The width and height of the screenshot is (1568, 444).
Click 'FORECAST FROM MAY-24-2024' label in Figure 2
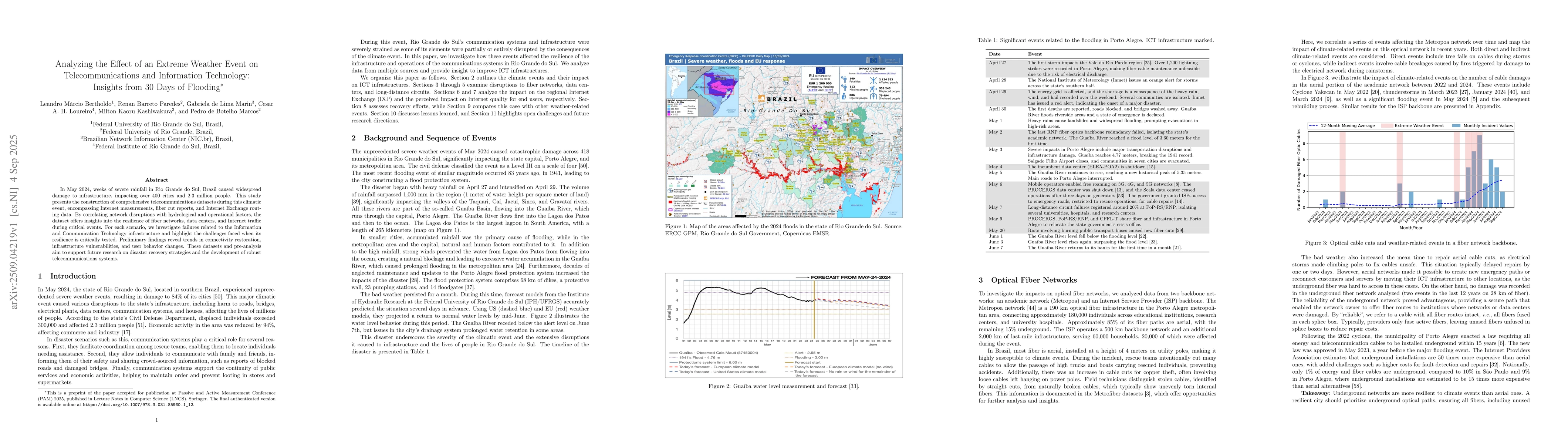click(x=850, y=277)
